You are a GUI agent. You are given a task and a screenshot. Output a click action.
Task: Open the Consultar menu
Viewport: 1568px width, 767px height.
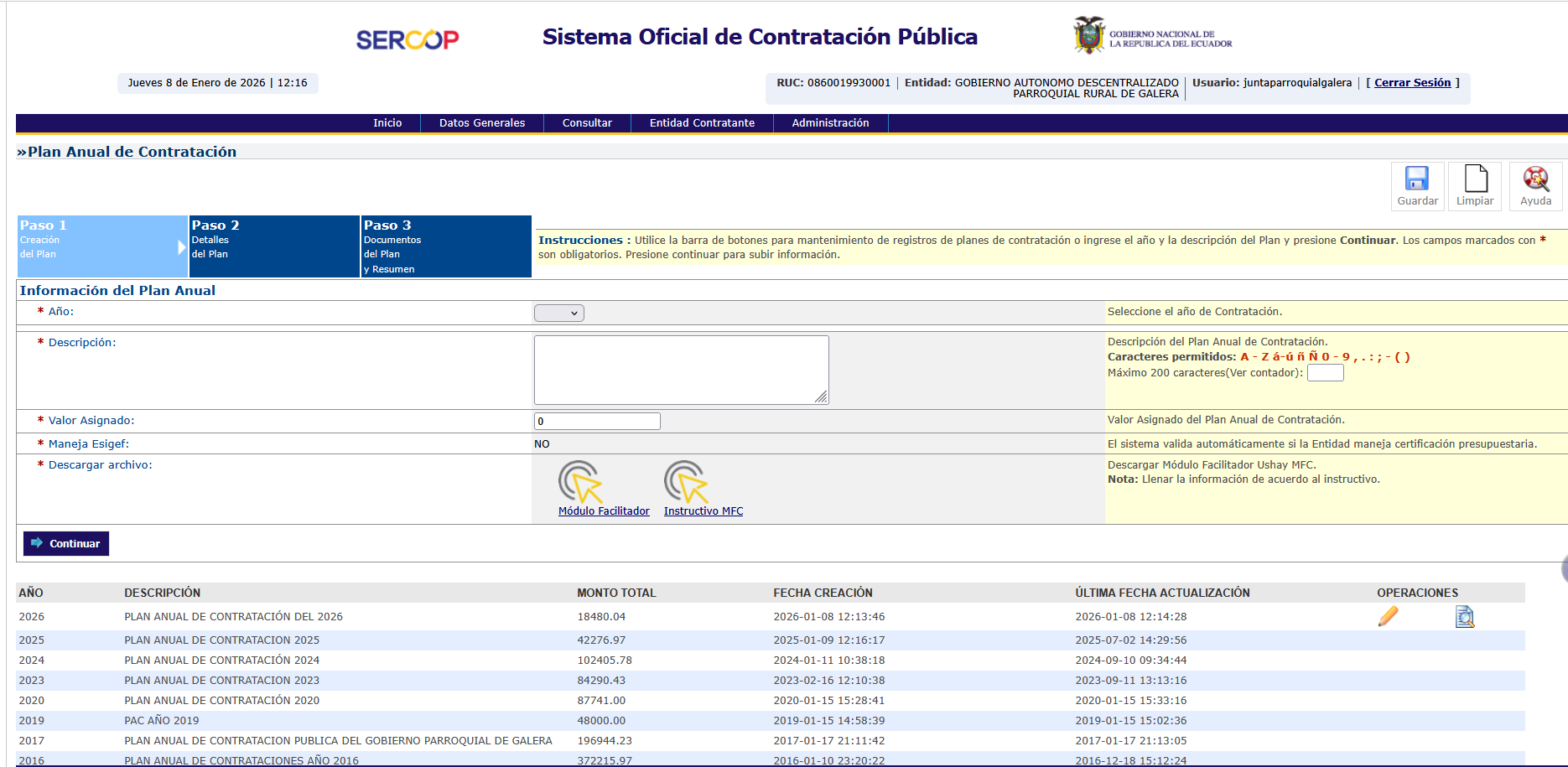pyautogui.click(x=587, y=123)
